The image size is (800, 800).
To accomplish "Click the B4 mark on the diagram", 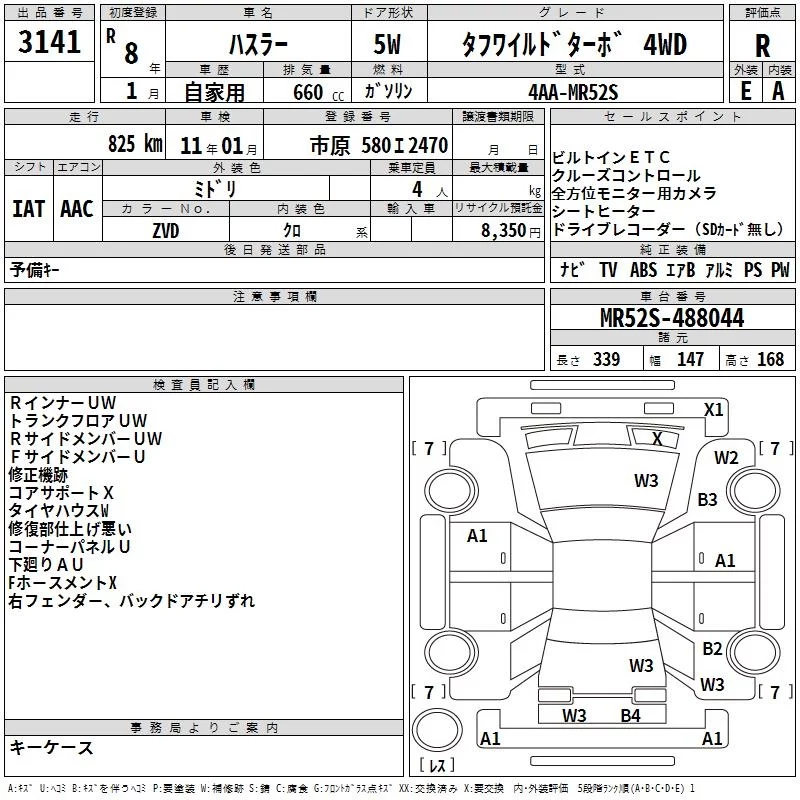I will pyautogui.click(x=630, y=716).
